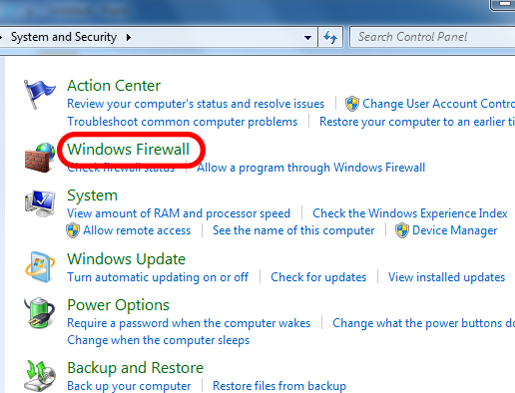Expand the address bar history dropdown
Screen dimensions: 515x393
coord(308,37)
